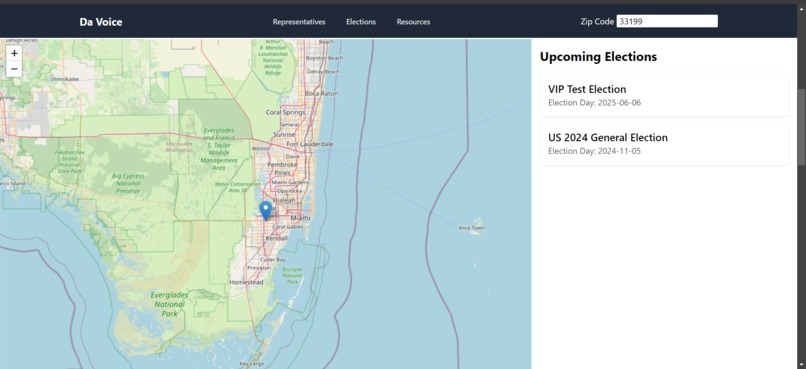Viewport: 806px width, 369px height.
Task: Click the Fort Lauderdale map label
Action: pyautogui.click(x=309, y=144)
